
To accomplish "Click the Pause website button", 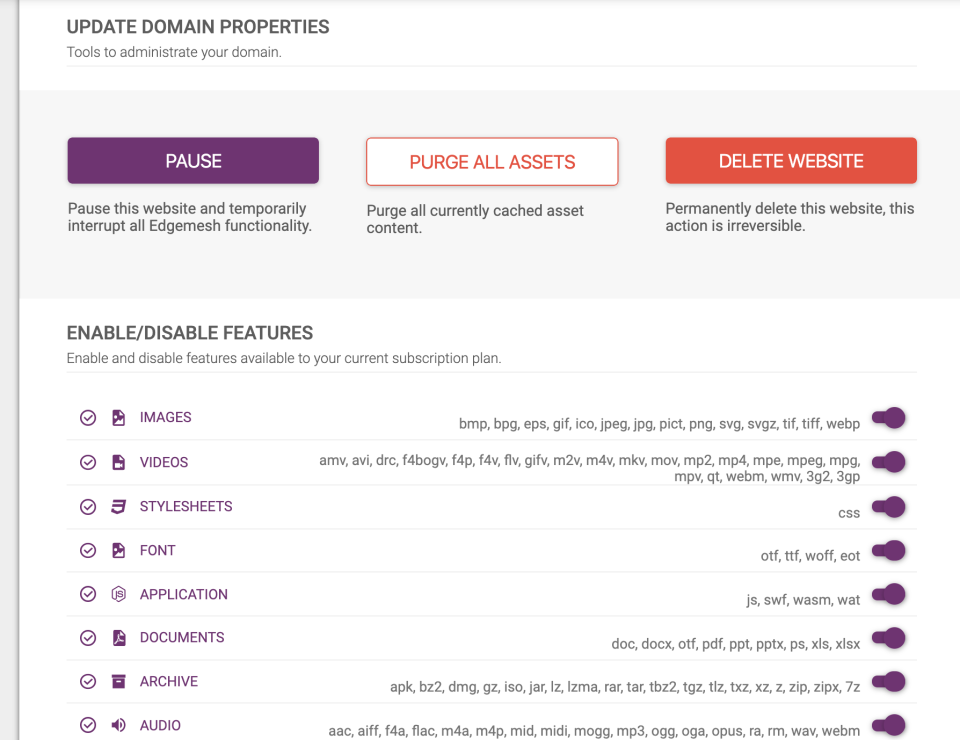I will (x=193, y=161).
